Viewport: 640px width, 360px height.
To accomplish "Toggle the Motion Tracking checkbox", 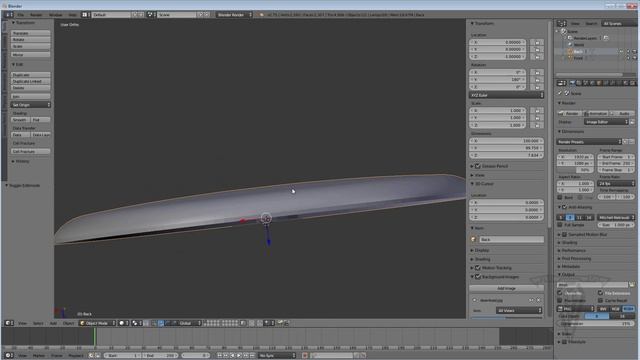I will click(478, 268).
